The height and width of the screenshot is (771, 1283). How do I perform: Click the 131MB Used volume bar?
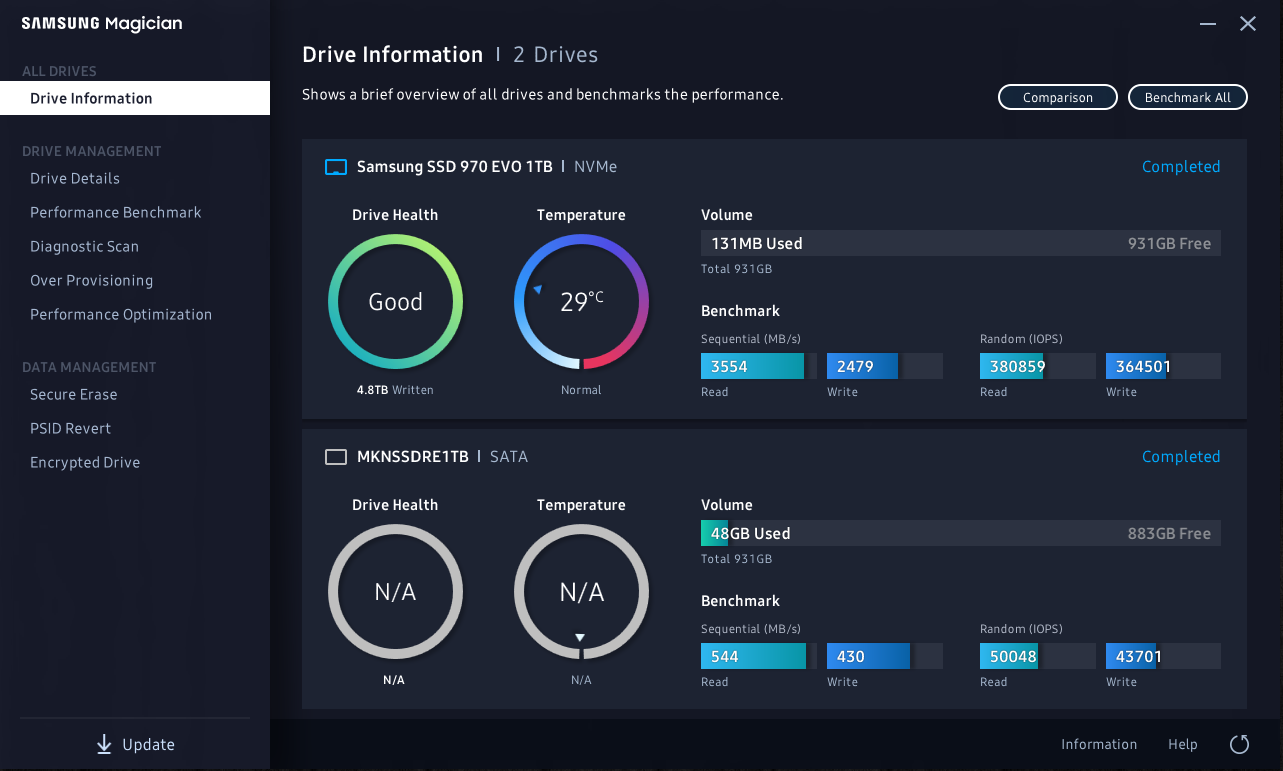tap(961, 243)
